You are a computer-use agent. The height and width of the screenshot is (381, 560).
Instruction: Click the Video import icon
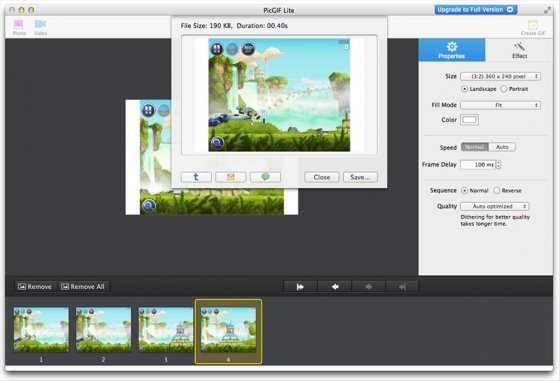coord(40,27)
